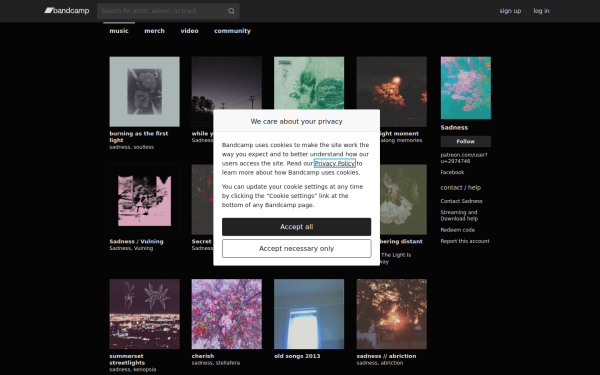This screenshot has height=375, width=600.
Task: Click the cherish album title
Action: (203, 356)
